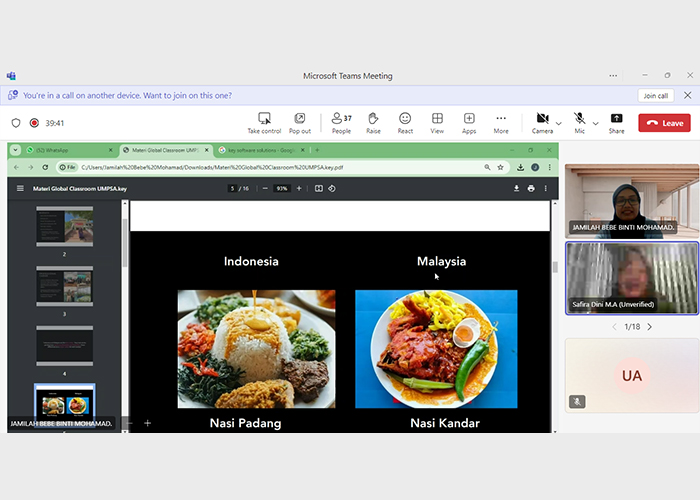Open the PDF viewer more options menu

tap(546, 188)
